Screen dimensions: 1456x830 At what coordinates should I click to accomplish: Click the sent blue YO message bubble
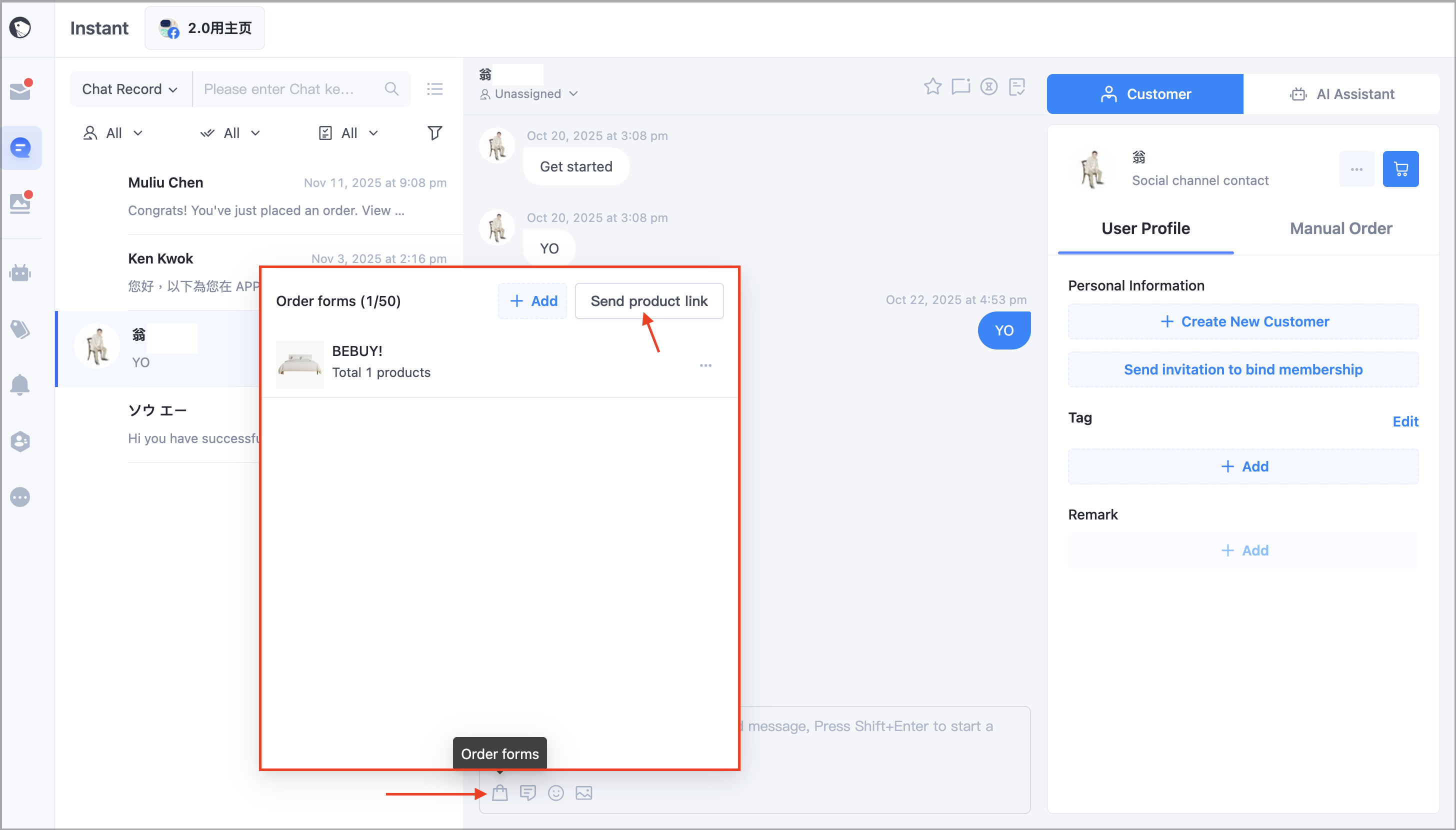pos(1004,330)
